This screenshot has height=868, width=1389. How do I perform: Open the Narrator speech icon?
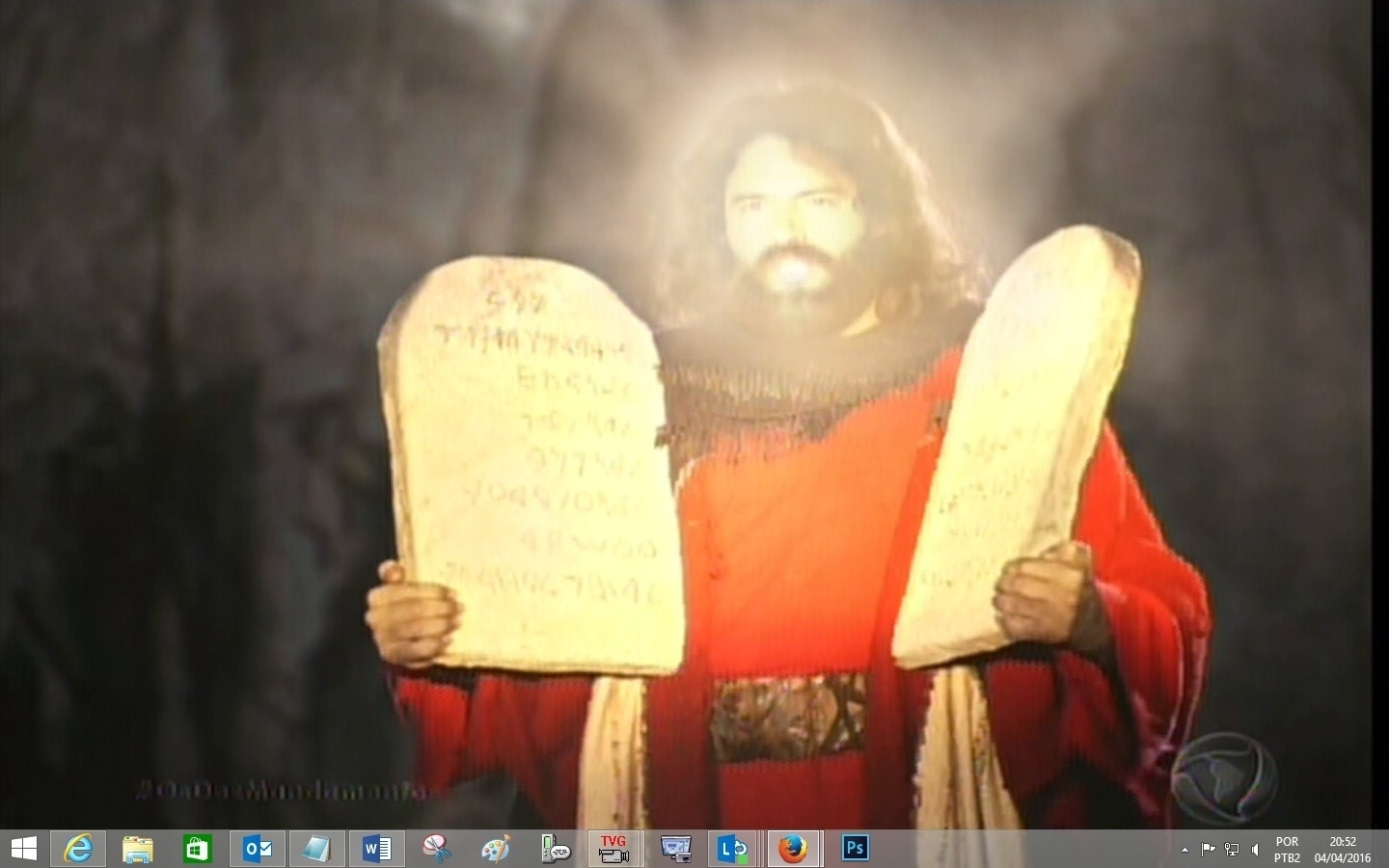[x=557, y=849]
